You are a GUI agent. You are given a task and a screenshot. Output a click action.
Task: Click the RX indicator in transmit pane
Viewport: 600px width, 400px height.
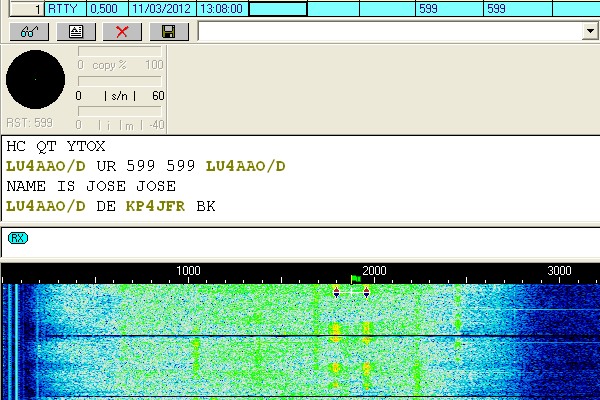(18, 238)
